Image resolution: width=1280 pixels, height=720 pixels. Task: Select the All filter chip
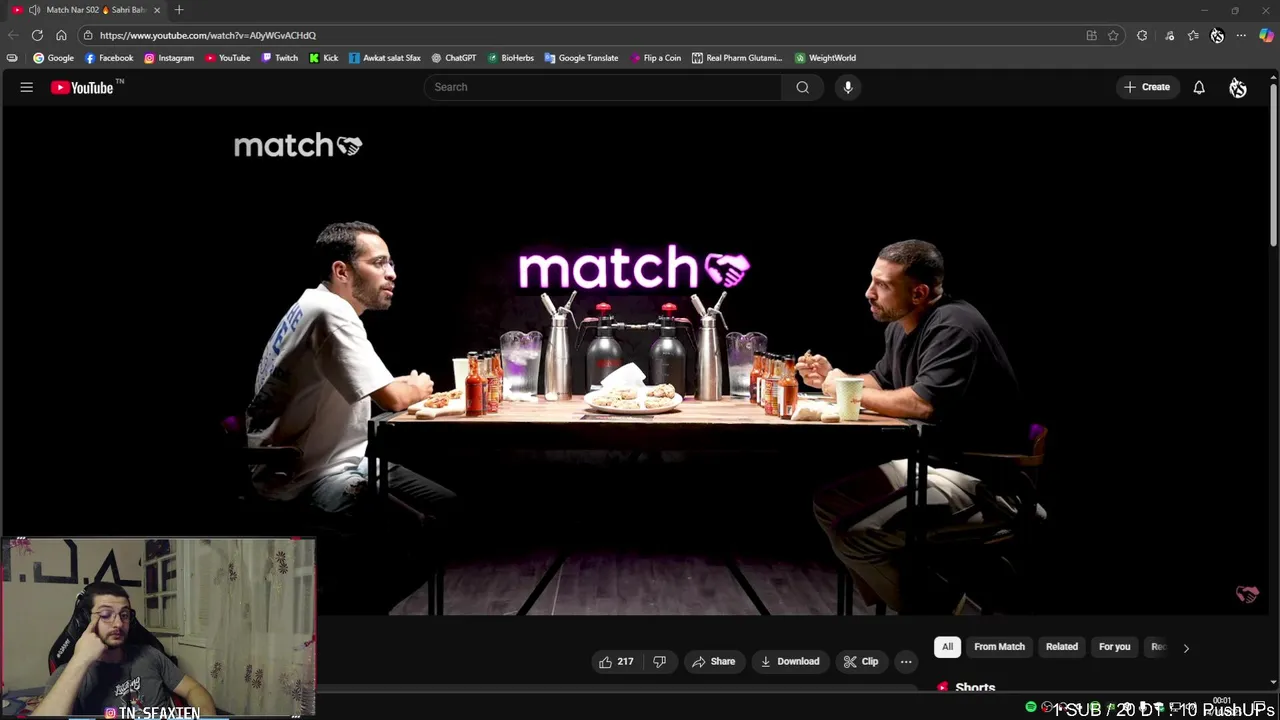click(947, 647)
